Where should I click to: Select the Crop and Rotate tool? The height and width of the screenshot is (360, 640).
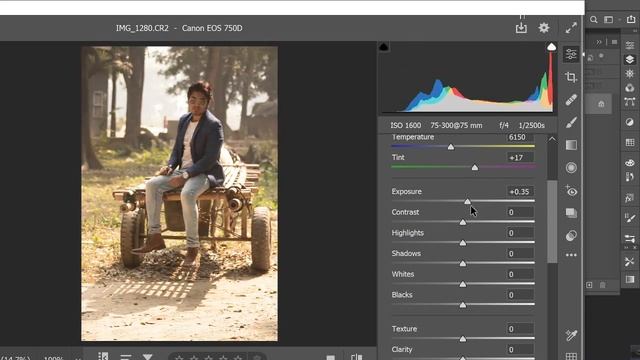click(x=571, y=77)
